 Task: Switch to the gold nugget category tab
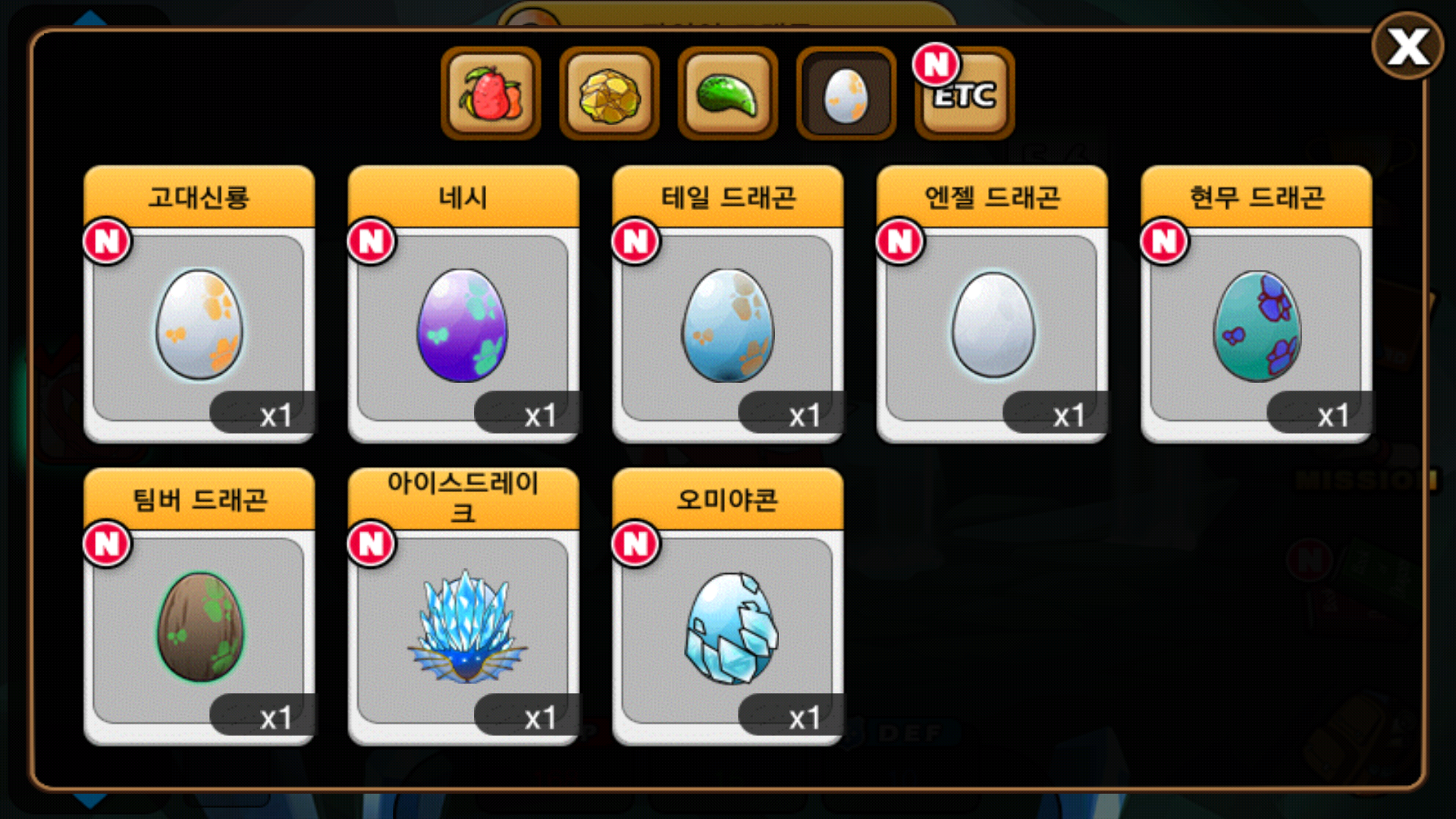pyautogui.click(x=609, y=94)
